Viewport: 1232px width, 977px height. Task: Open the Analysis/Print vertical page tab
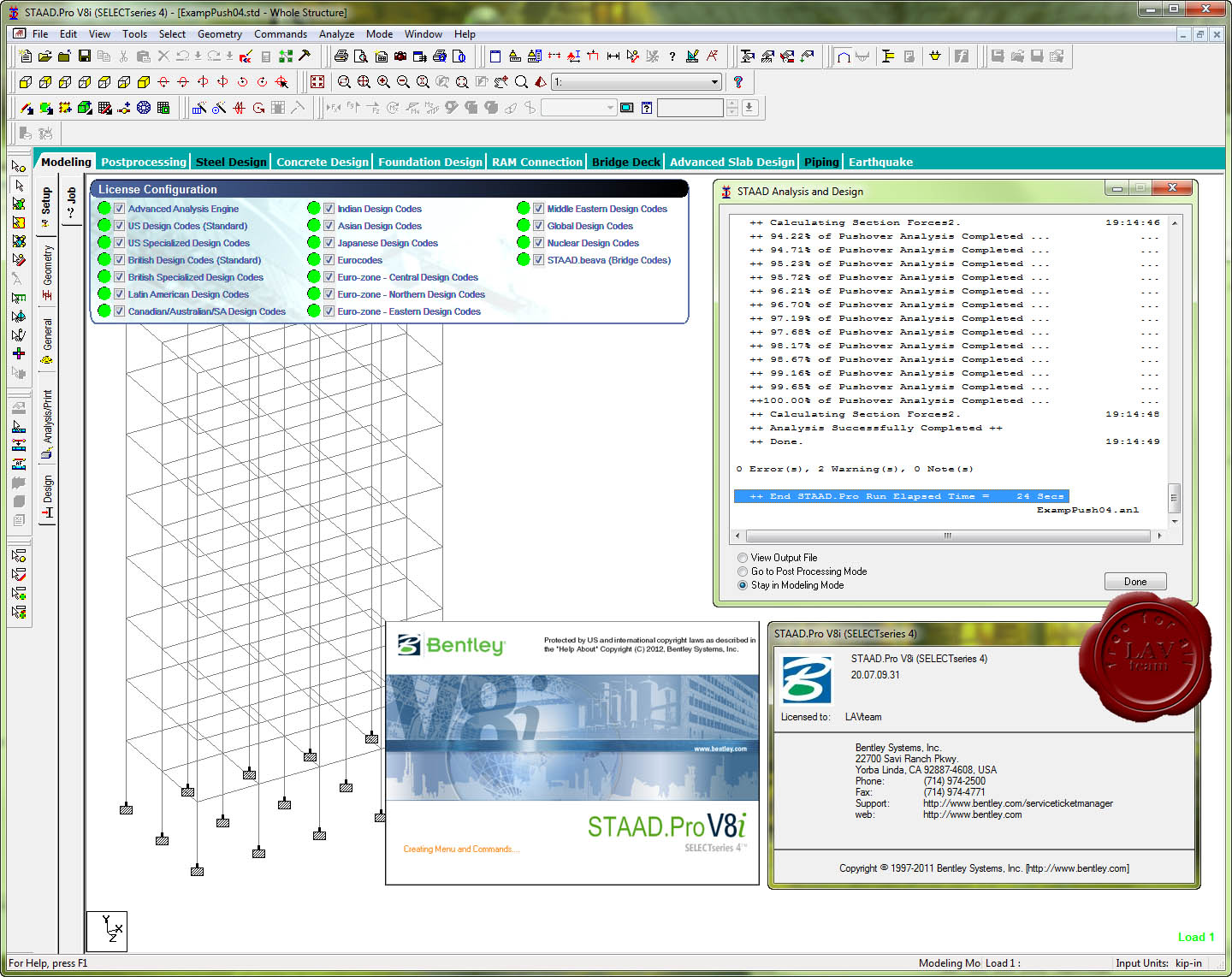tap(47, 423)
